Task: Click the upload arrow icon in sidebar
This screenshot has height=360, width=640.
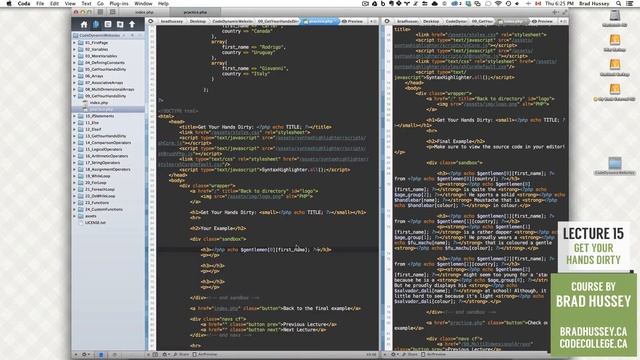Action: [132, 24]
